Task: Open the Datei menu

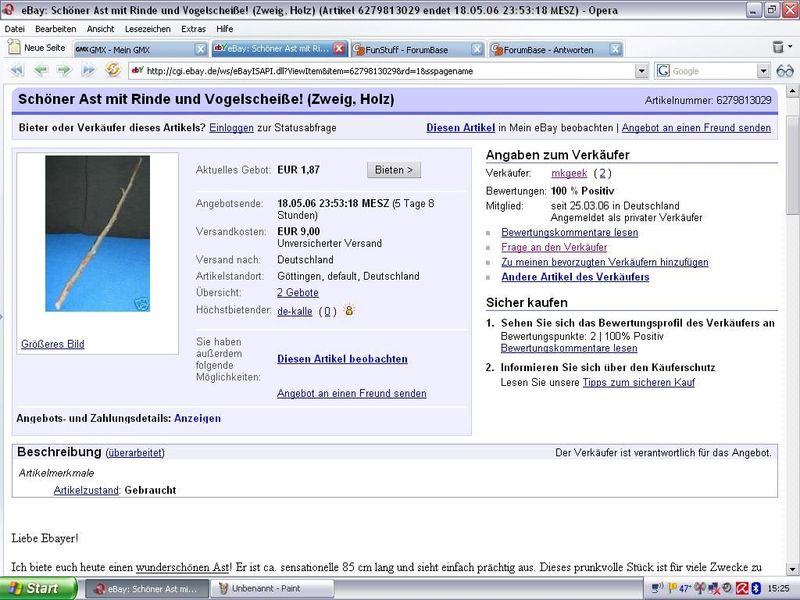Action: pyautogui.click(x=15, y=29)
